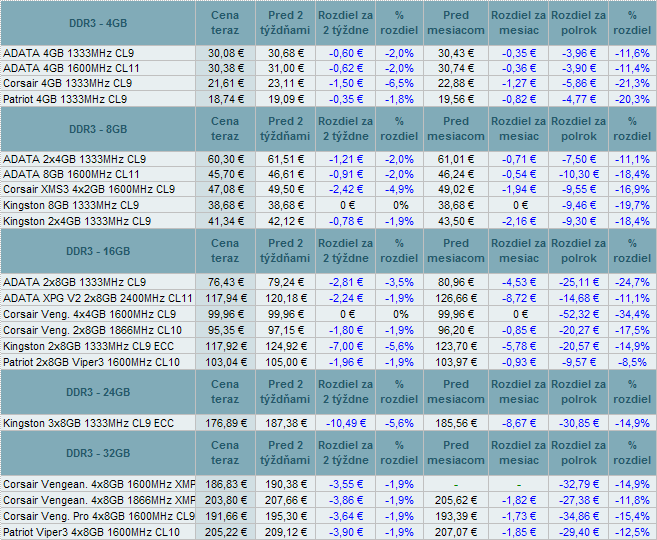Click the -12,5% cell in Patriot Viper3 4x8GB row

pyautogui.click(x=632, y=532)
